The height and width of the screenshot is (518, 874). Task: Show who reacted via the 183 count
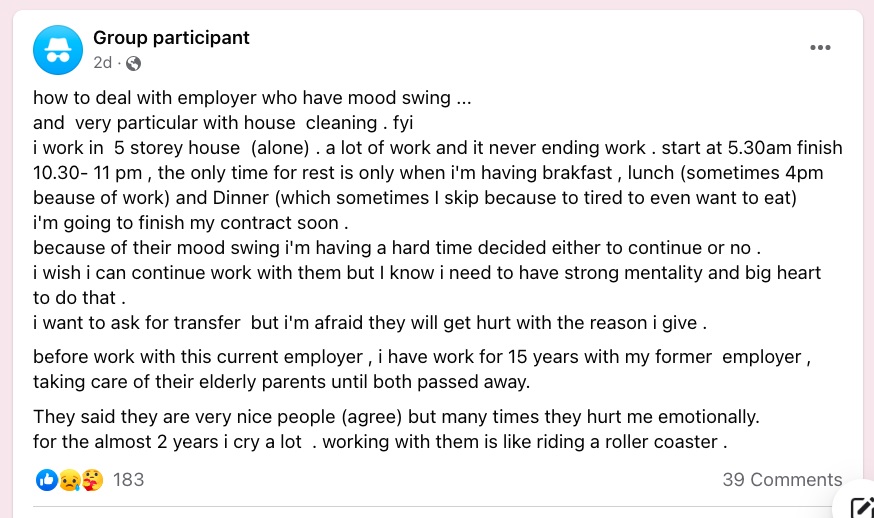pos(128,480)
